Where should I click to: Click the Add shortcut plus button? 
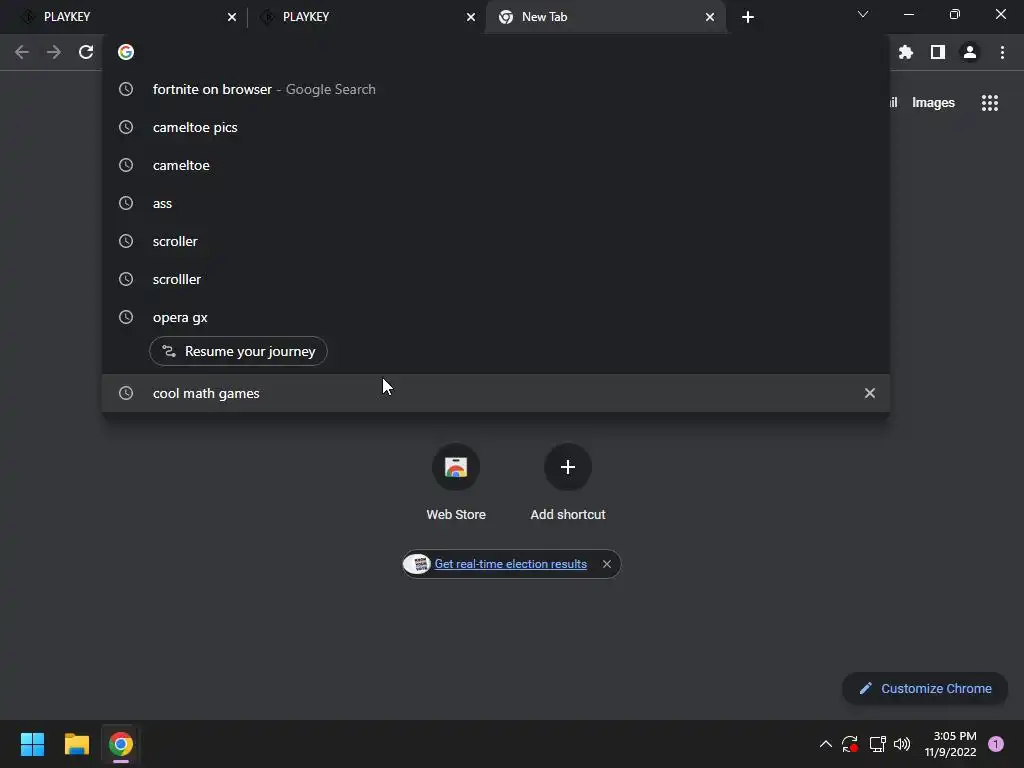(568, 467)
